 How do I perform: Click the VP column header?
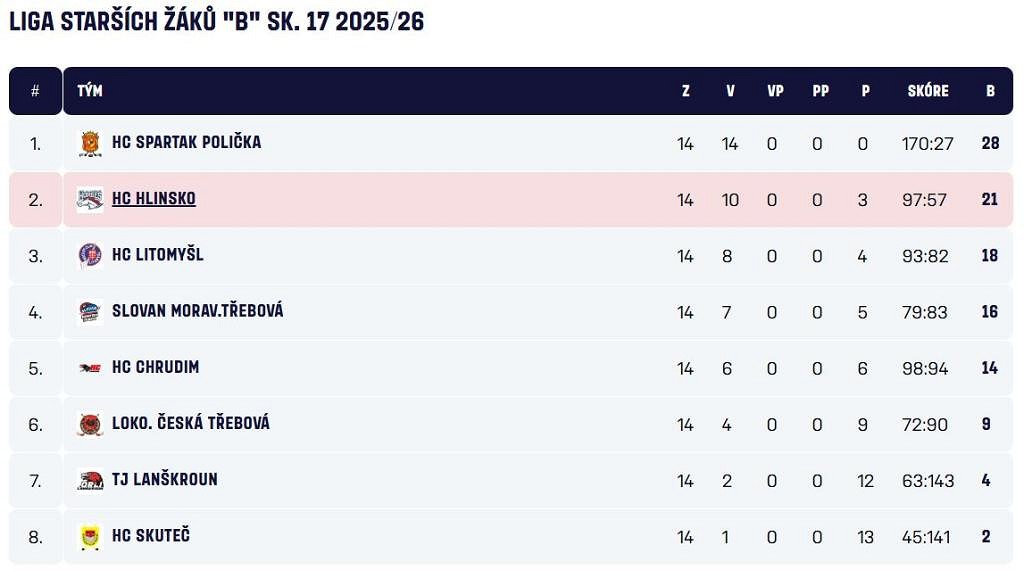coord(775,91)
